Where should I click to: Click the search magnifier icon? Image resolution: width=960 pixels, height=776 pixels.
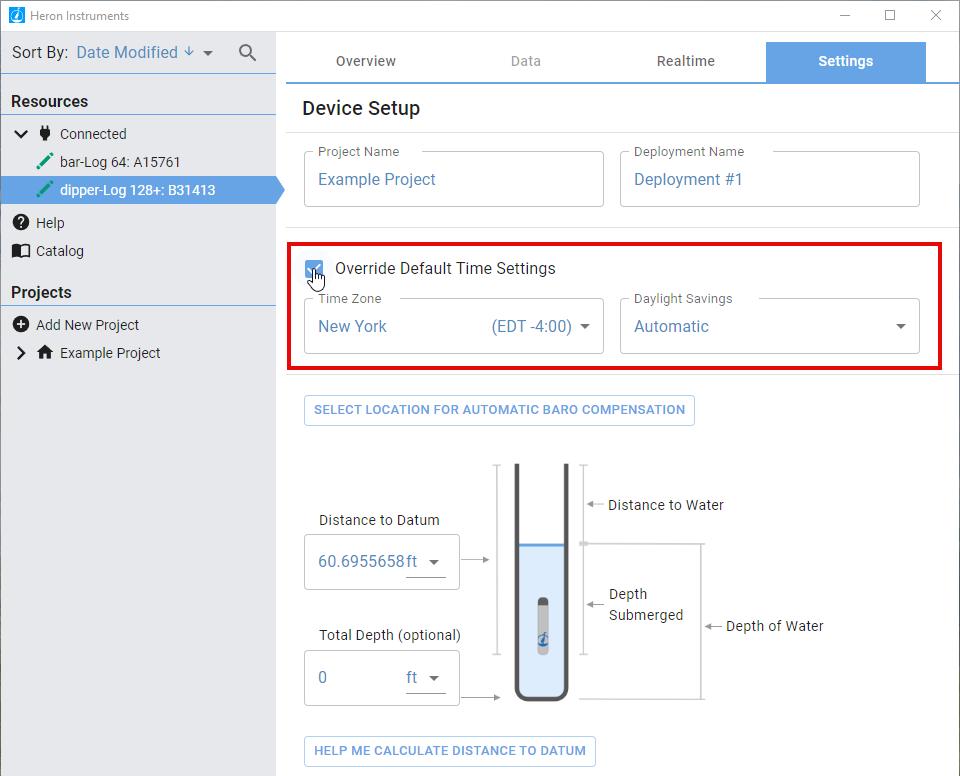pos(248,53)
